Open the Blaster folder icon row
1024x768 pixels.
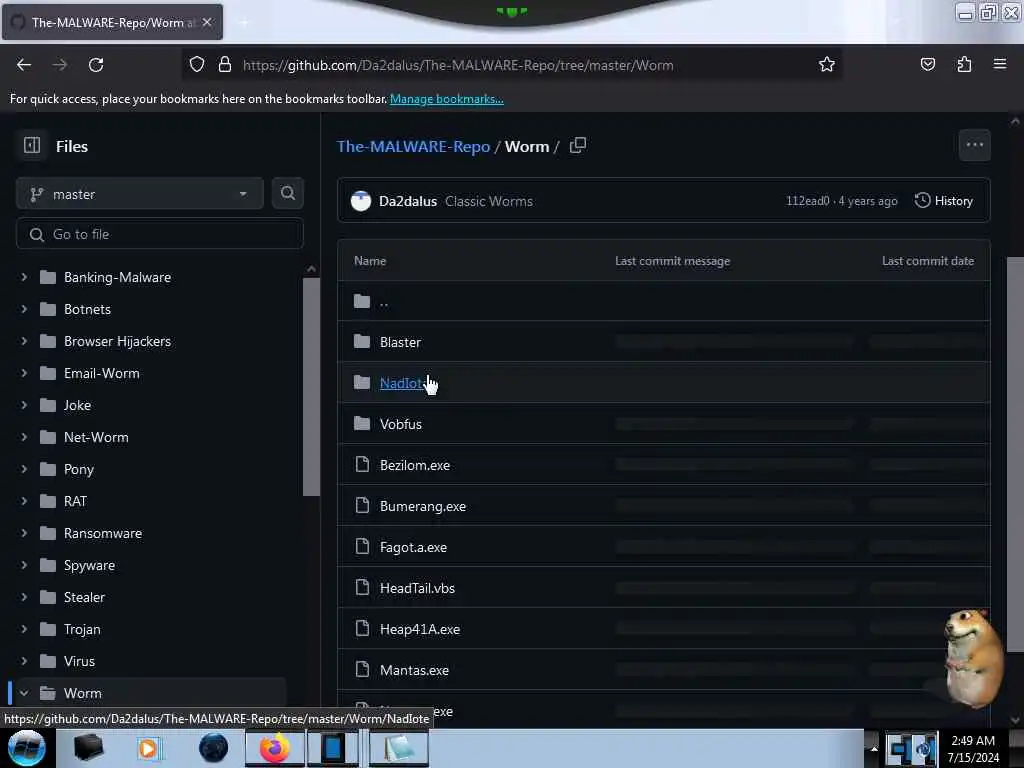tap(362, 342)
